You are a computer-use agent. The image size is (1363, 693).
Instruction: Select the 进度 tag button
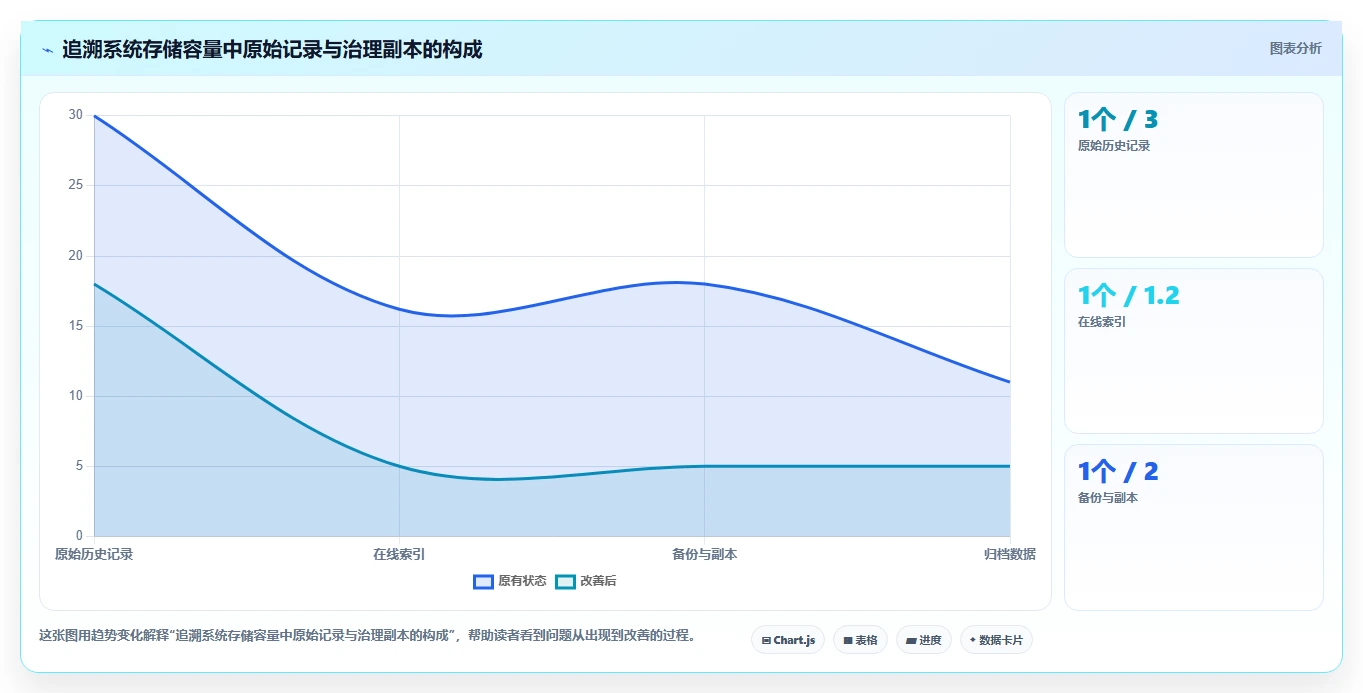(924, 640)
